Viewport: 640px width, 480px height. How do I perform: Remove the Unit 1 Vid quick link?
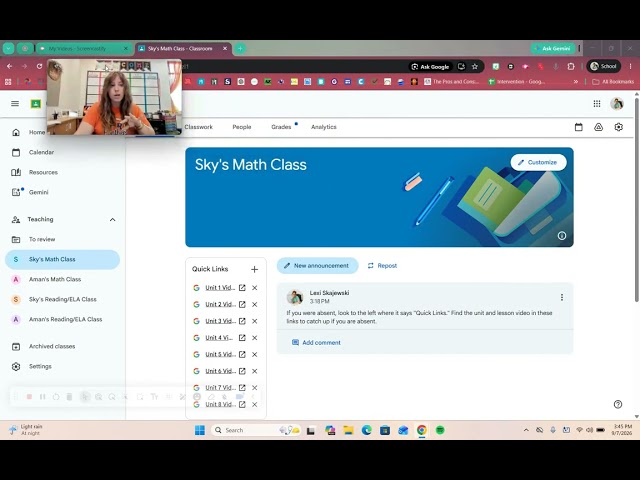pos(255,288)
